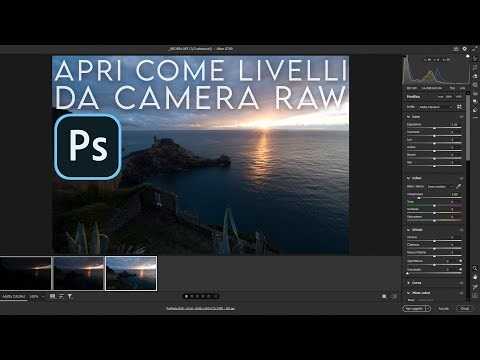This screenshot has height=360, width=480.
Task: Click the Temperatura slider
Action: coord(434,198)
